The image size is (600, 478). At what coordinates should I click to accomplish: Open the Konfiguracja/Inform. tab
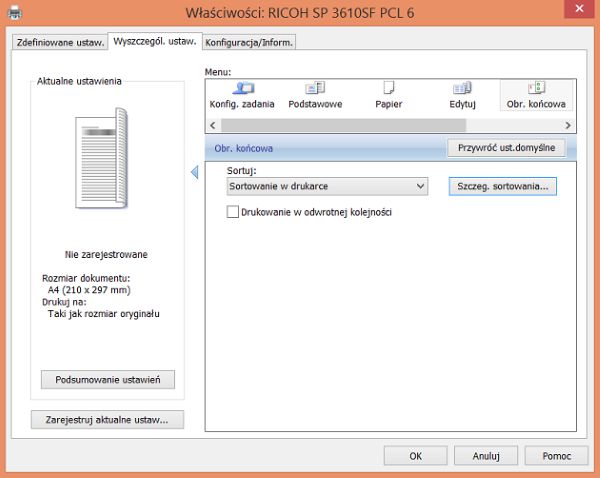[249, 42]
